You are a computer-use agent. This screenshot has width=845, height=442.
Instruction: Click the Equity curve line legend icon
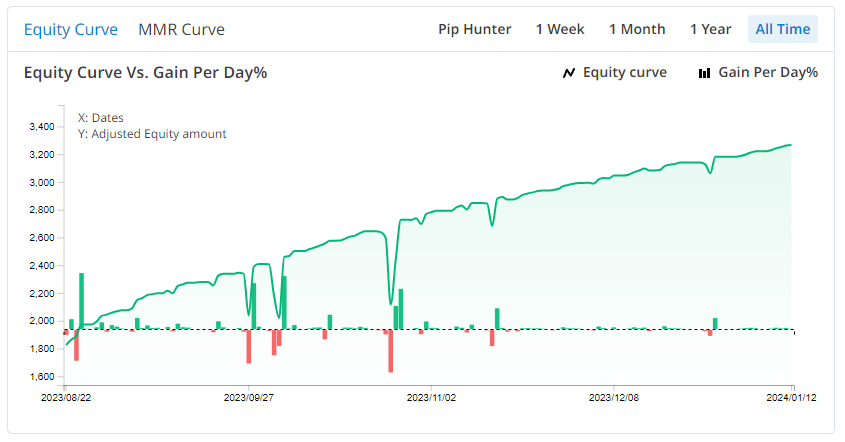(x=569, y=73)
